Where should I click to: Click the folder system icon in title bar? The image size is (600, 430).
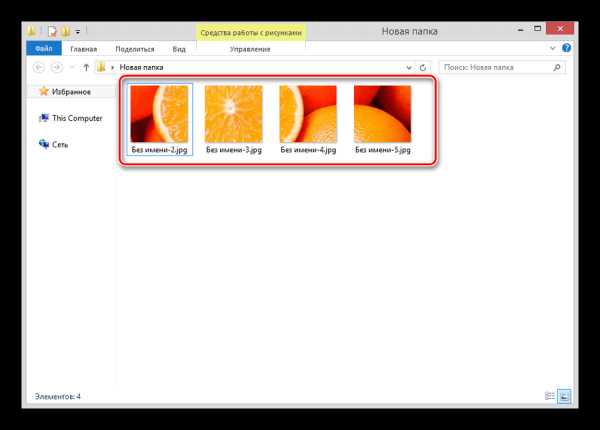pyautogui.click(x=31, y=31)
